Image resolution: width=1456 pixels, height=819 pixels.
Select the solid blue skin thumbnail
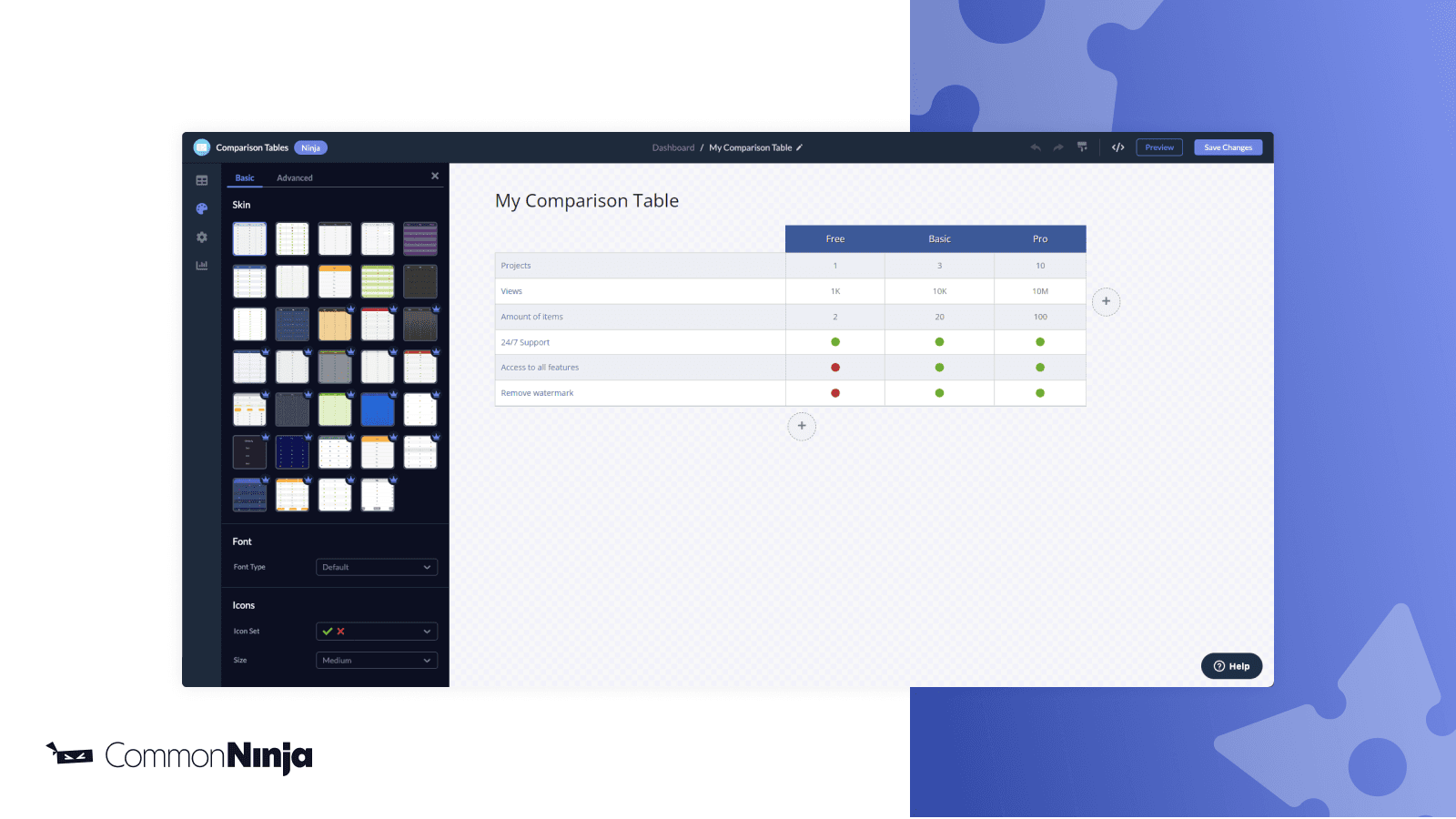(378, 410)
